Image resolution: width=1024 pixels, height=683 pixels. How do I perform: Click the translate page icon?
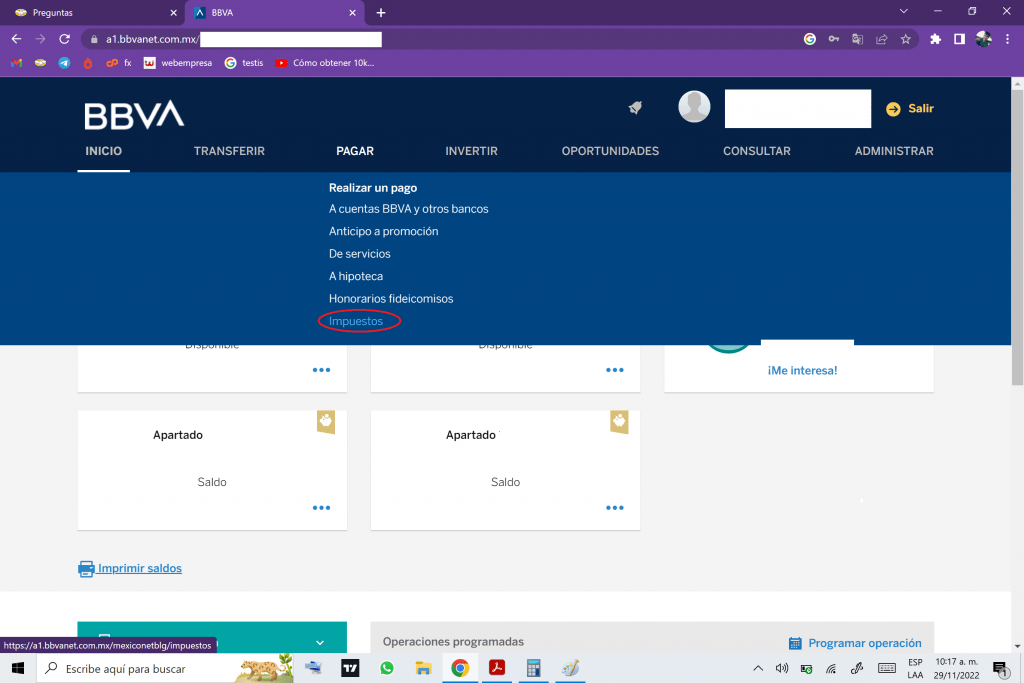pos(857,39)
